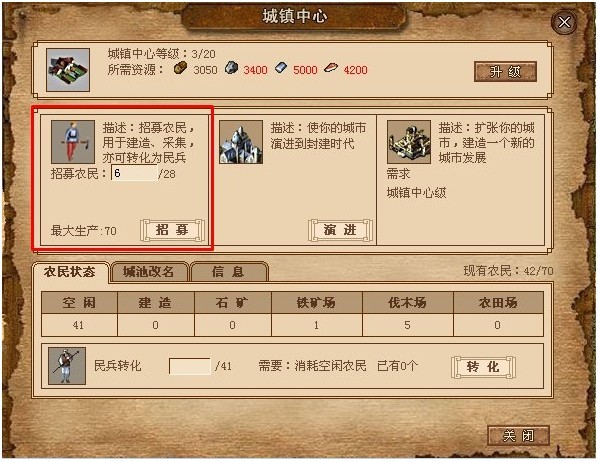Image resolution: width=598 pixels, height=461 pixels.
Task: Click the stone resource icon
Action: click(231, 68)
